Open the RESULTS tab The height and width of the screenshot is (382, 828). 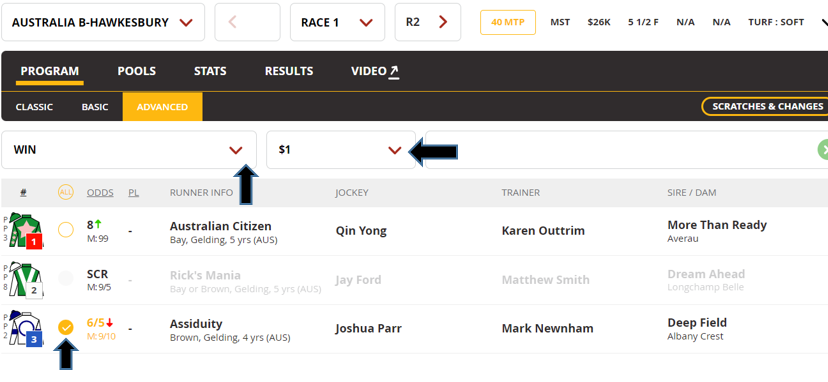click(x=289, y=71)
